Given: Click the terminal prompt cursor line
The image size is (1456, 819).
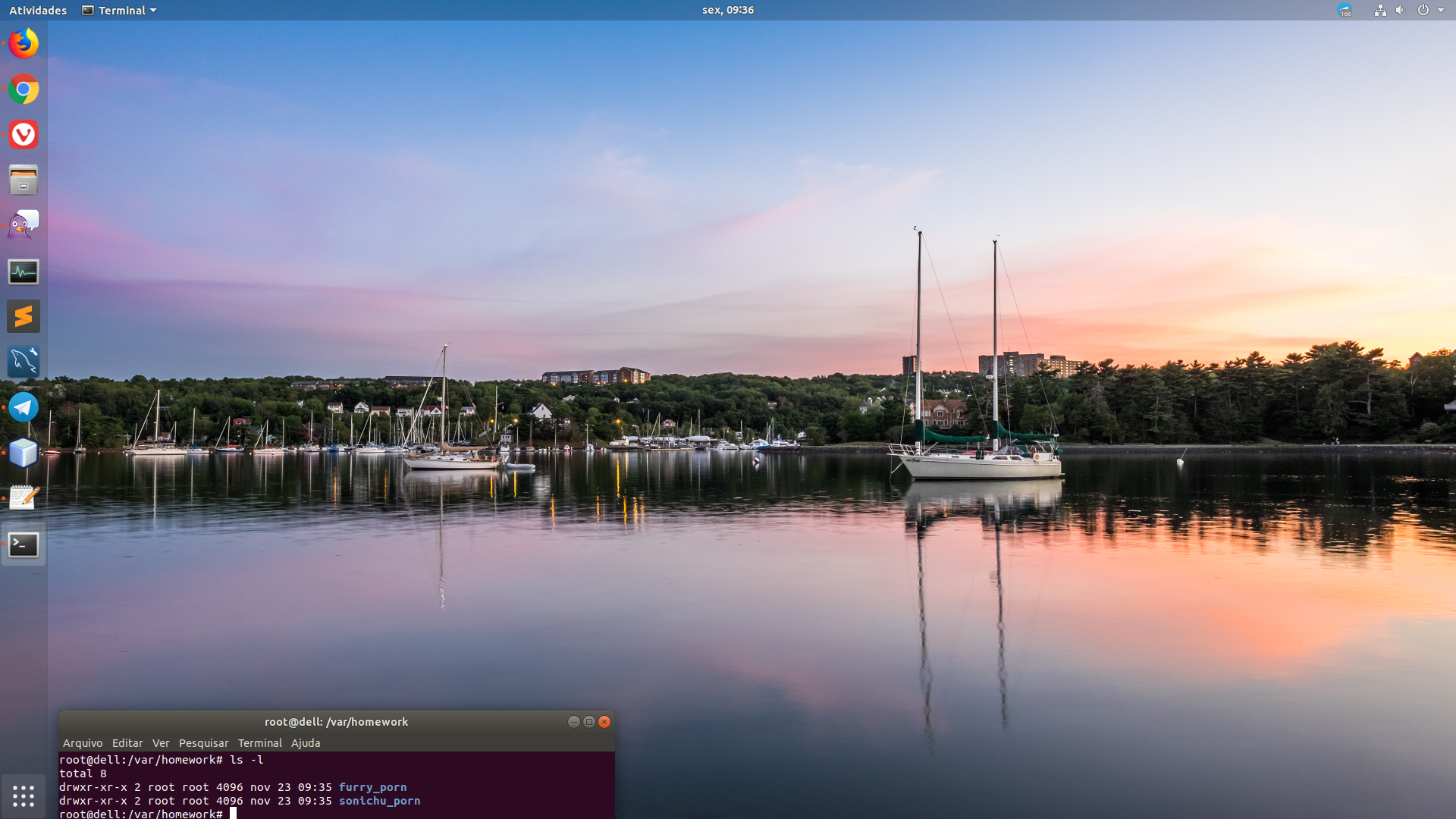Looking at the screenshot, I should [148, 814].
